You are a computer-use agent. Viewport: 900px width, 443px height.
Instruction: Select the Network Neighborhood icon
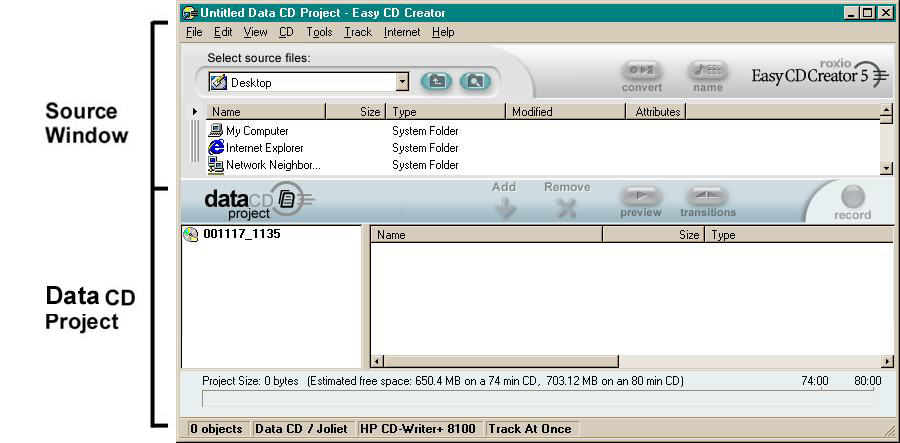[216, 165]
